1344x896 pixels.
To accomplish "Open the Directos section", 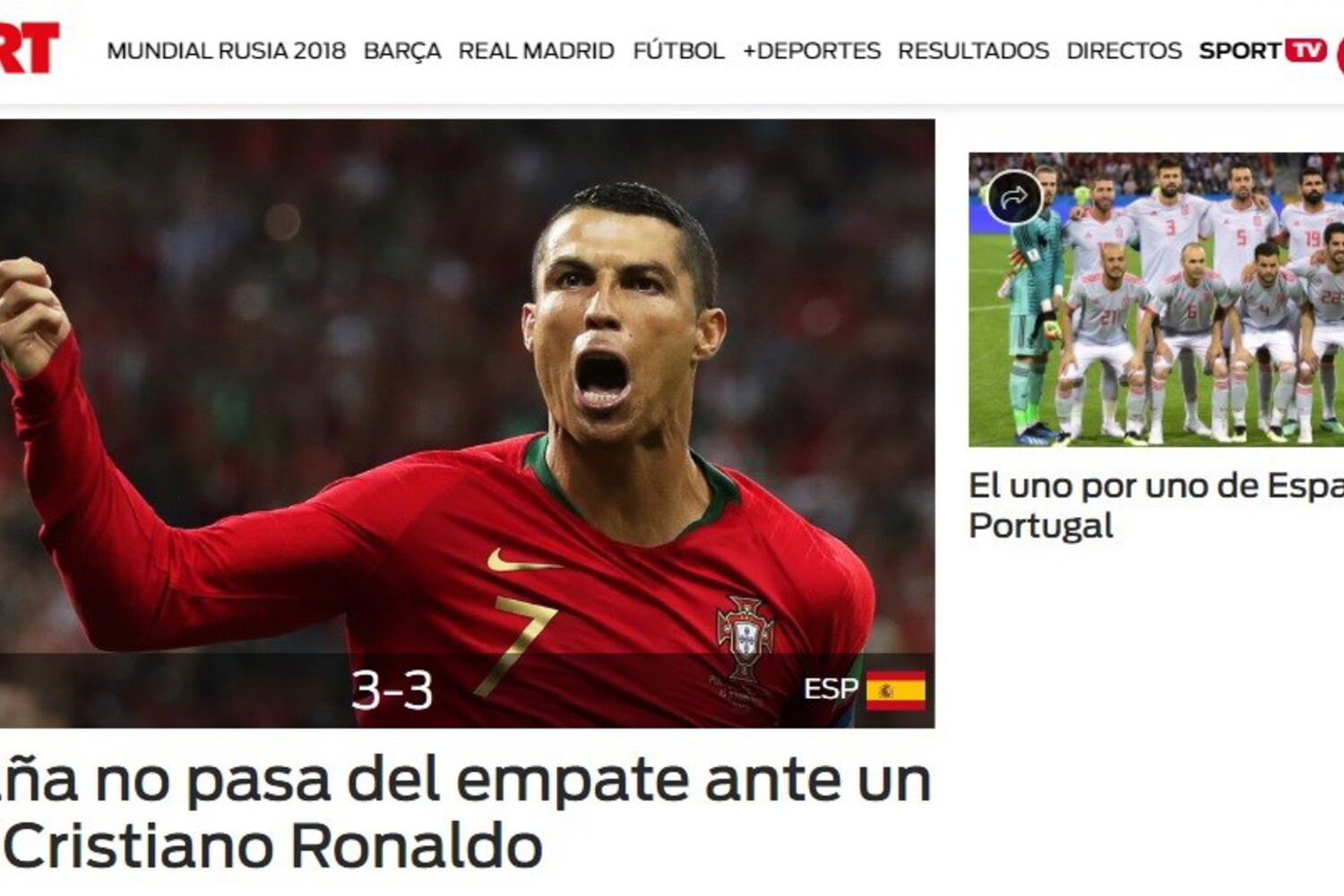I will tap(1124, 51).
